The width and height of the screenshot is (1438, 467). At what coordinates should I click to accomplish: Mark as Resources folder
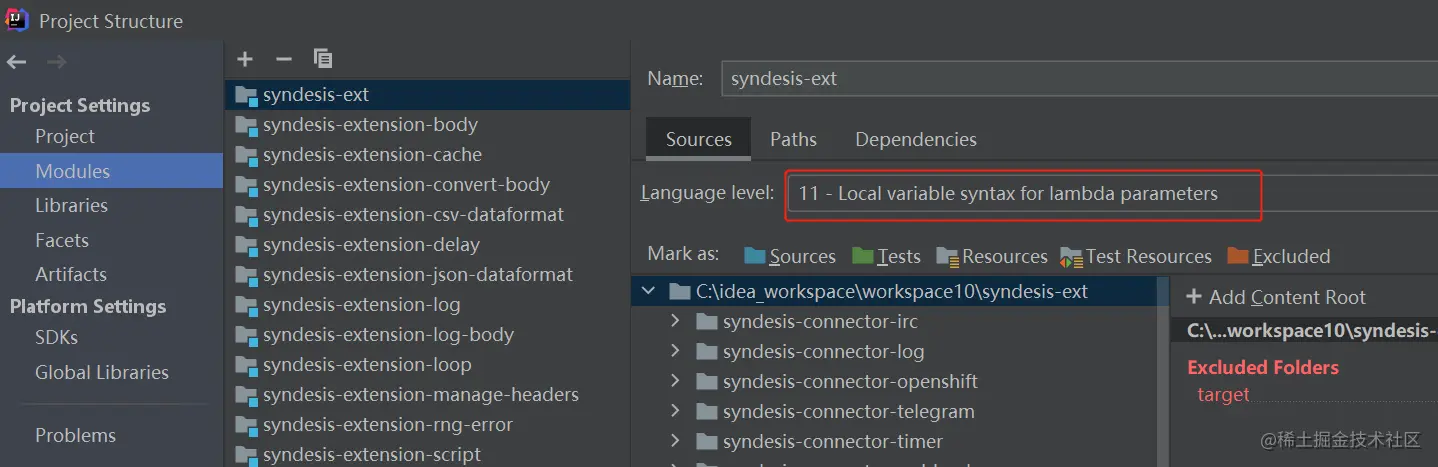pyautogui.click(x=992, y=257)
